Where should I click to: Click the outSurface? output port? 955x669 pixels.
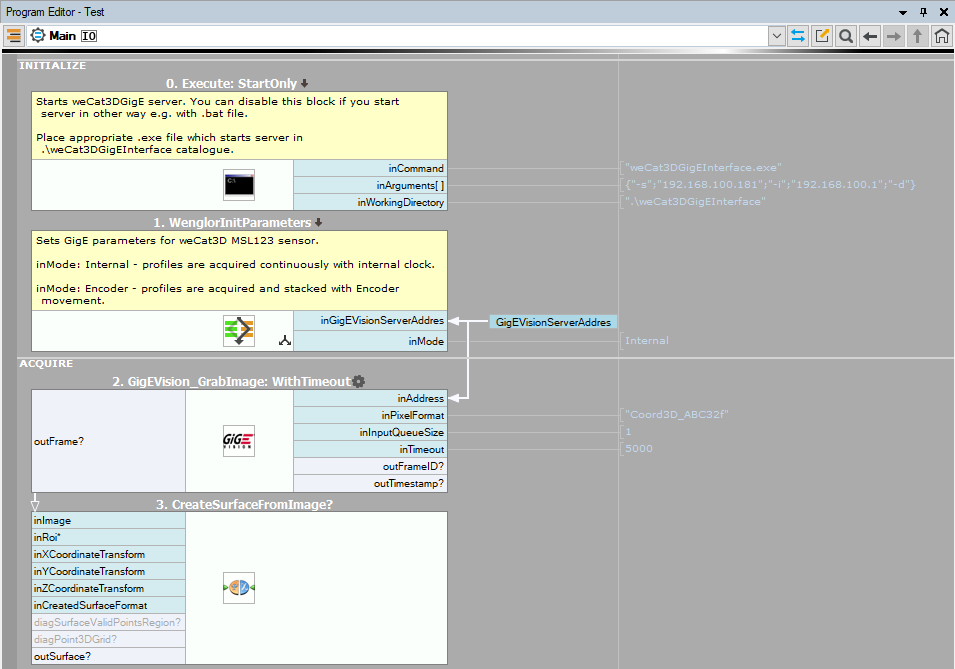tap(108, 656)
